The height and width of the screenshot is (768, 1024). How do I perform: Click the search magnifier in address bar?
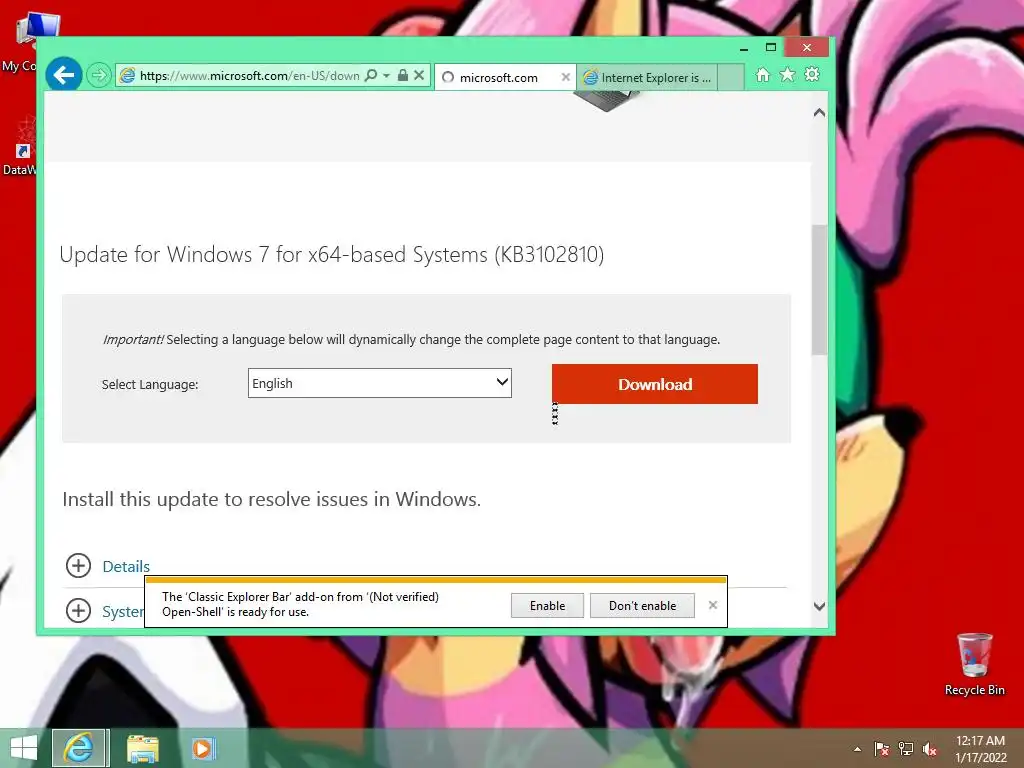[x=371, y=76]
